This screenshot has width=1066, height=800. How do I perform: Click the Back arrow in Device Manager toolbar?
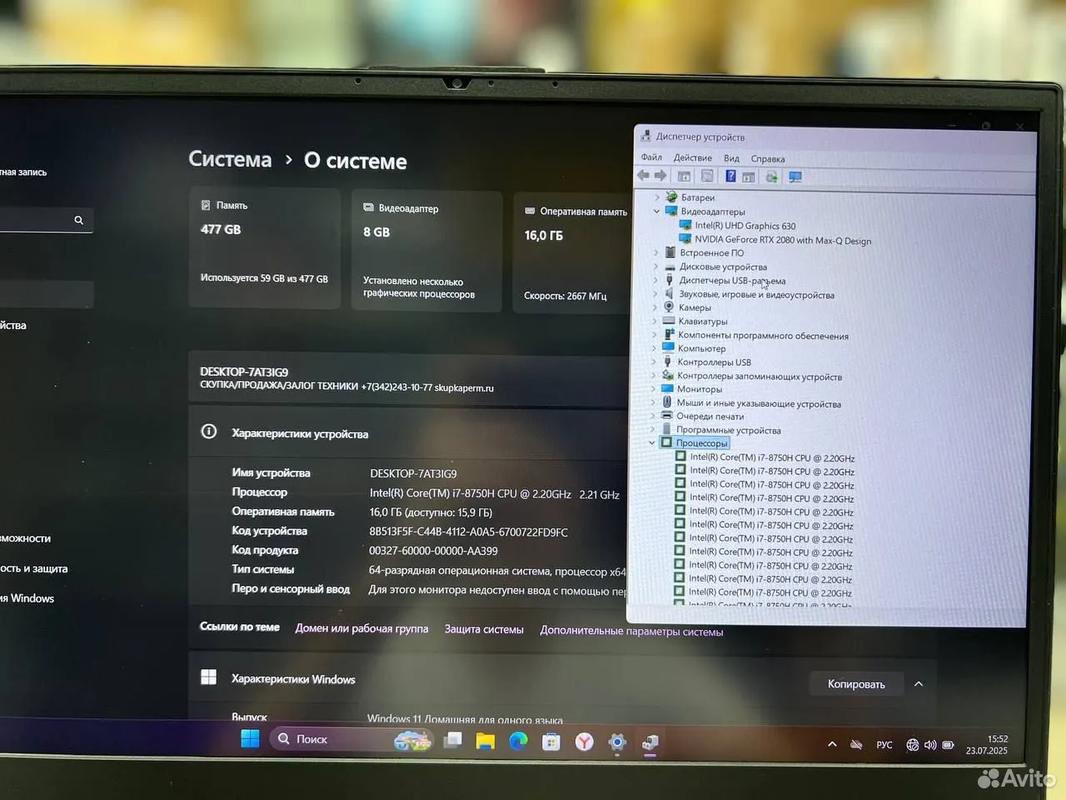[643, 176]
